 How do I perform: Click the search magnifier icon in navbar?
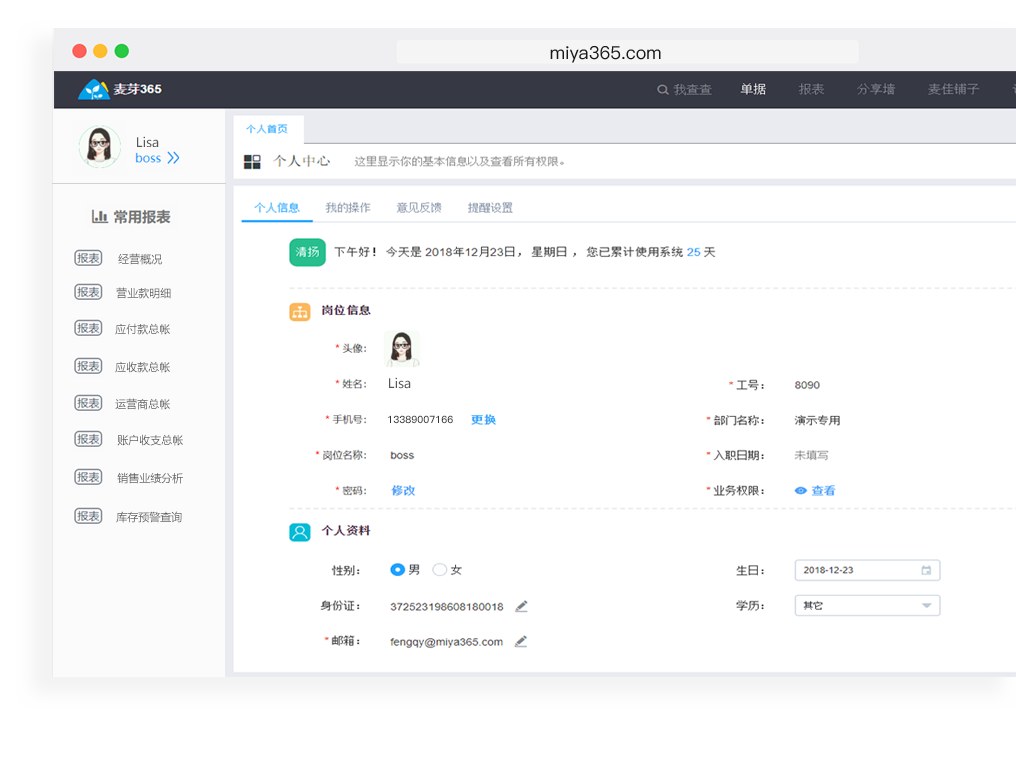click(x=662, y=89)
